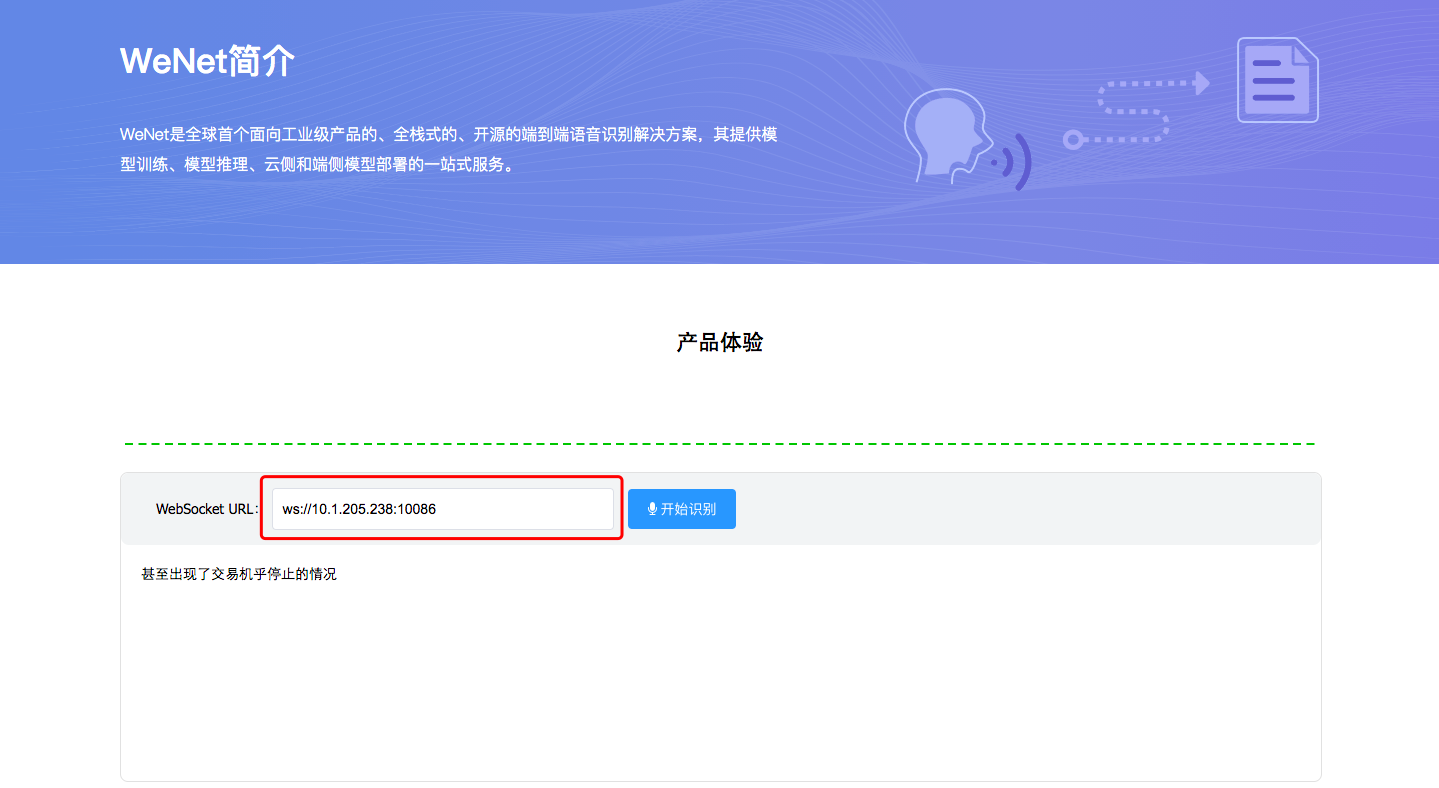Click the description line starting with 型训练
The image size is (1439, 788).
tap(318, 164)
